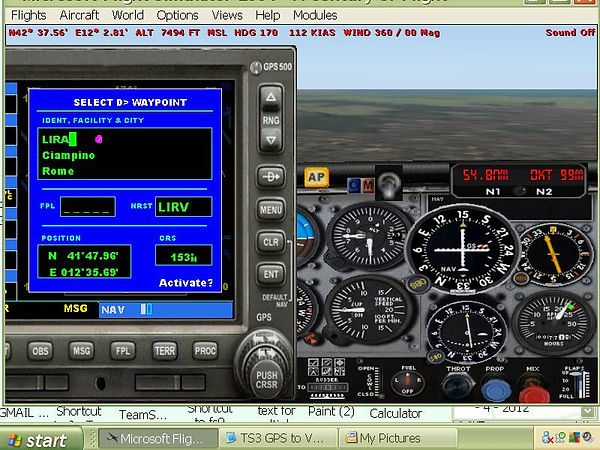Screen dimensions: 600x450
Task: Open the Modules menu
Action: click(x=315, y=15)
